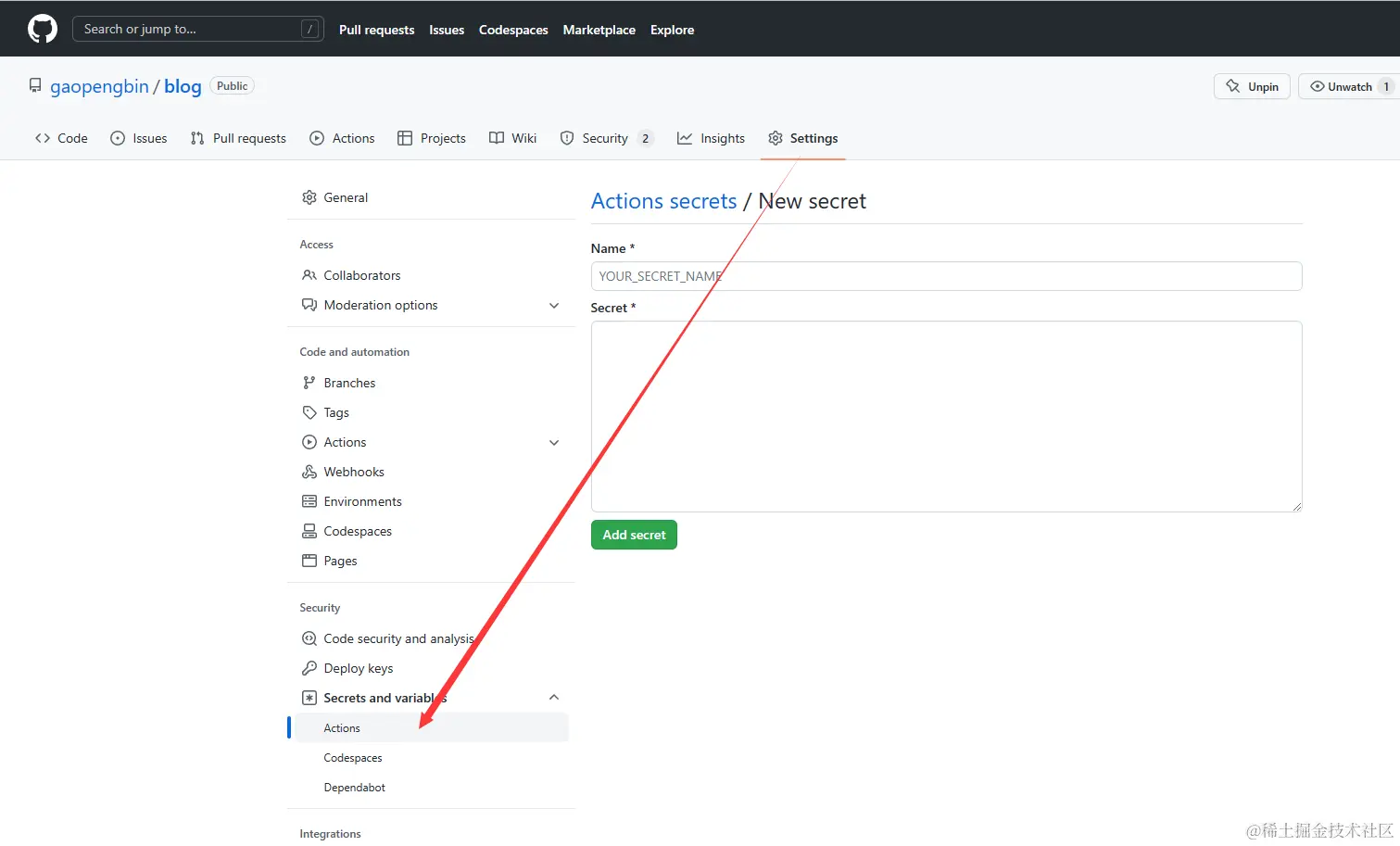Open Webhooks settings page
This screenshot has width=1400, height=846.
click(x=431, y=472)
